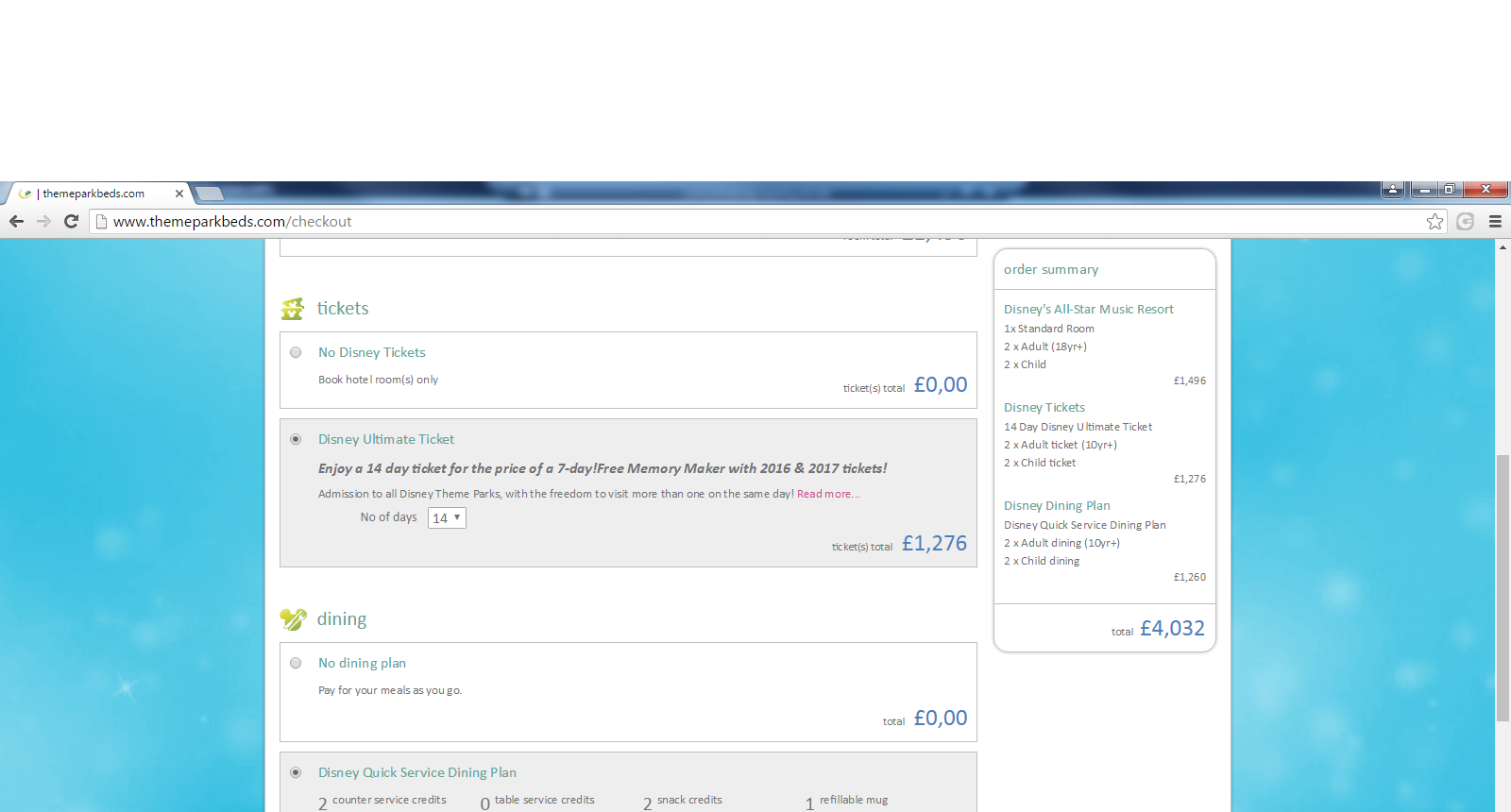Screen dimensions: 1511x812
Task: Click the '2 x Child ticket' line
Action: coord(1040,463)
